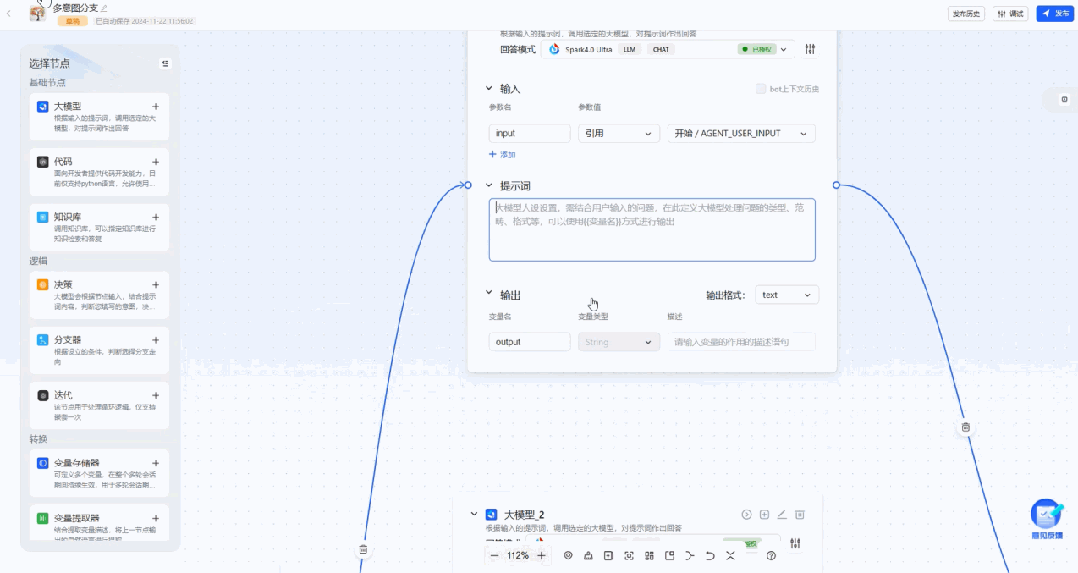Toggle canvas lock icon in toolbar
This screenshot has height=573, width=1078.
588,555
